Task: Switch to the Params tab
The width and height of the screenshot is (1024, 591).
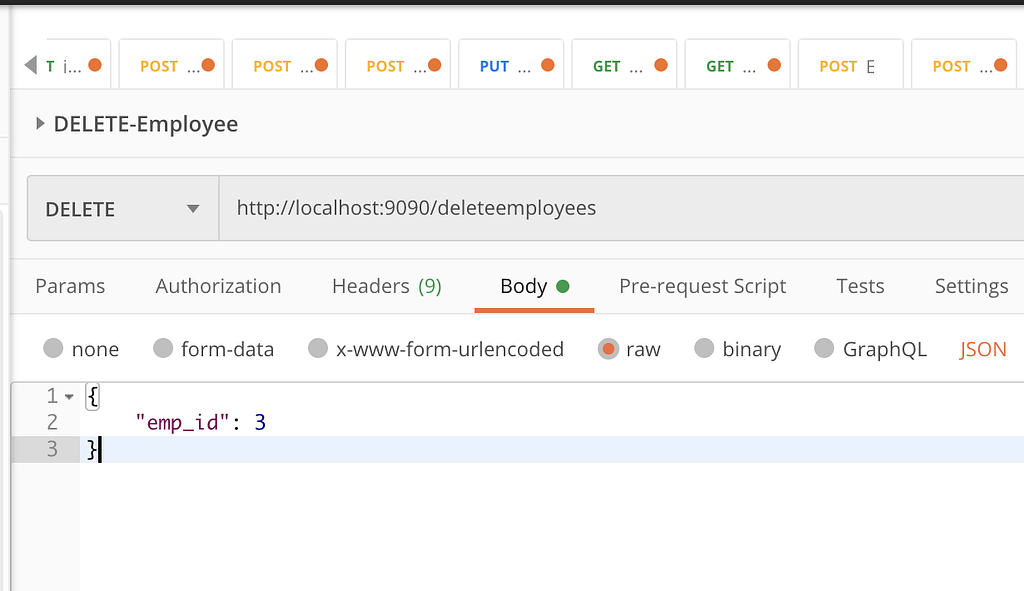Action: [70, 286]
